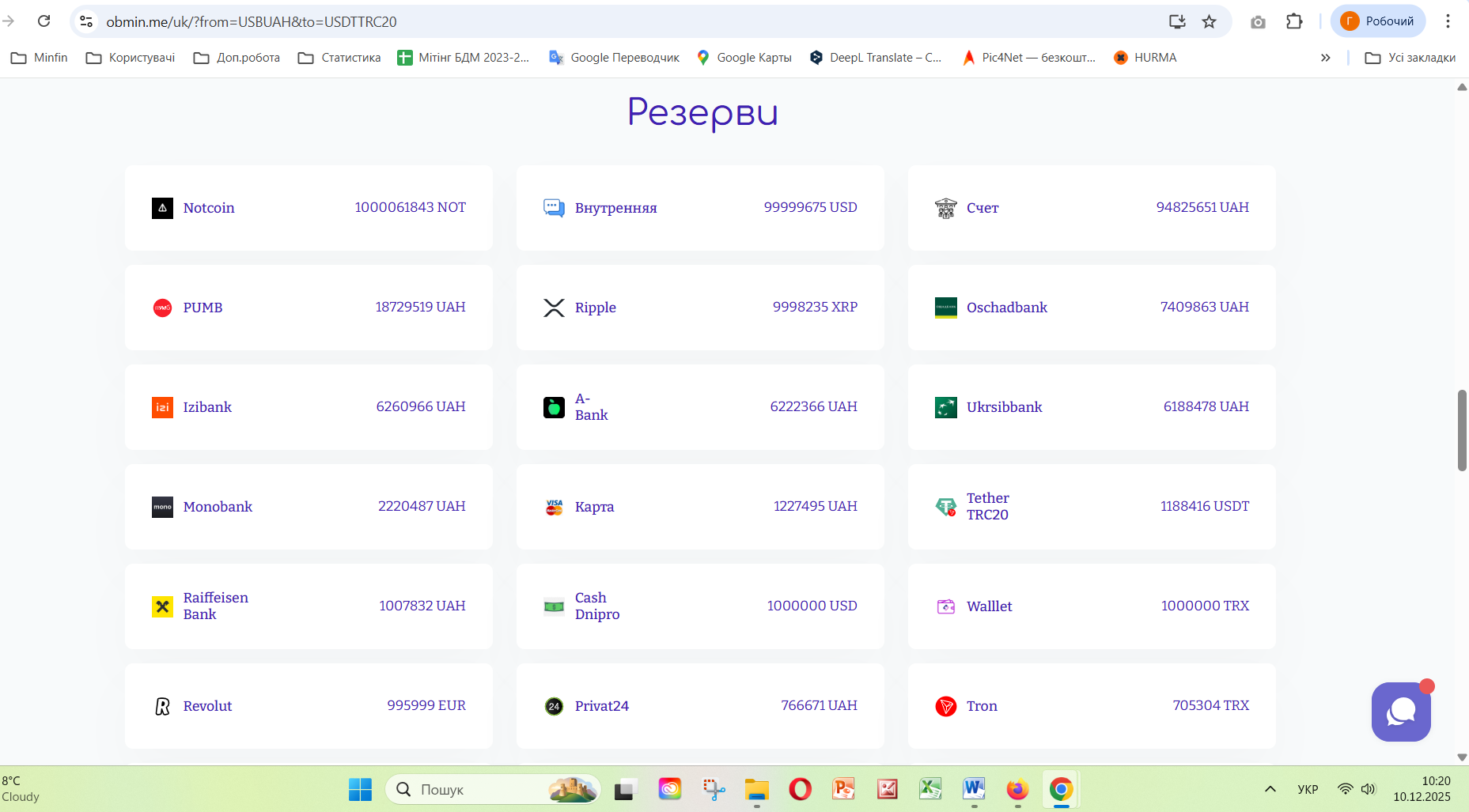Click the Notcoin logo icon
1469x812 pixels.
162,208
